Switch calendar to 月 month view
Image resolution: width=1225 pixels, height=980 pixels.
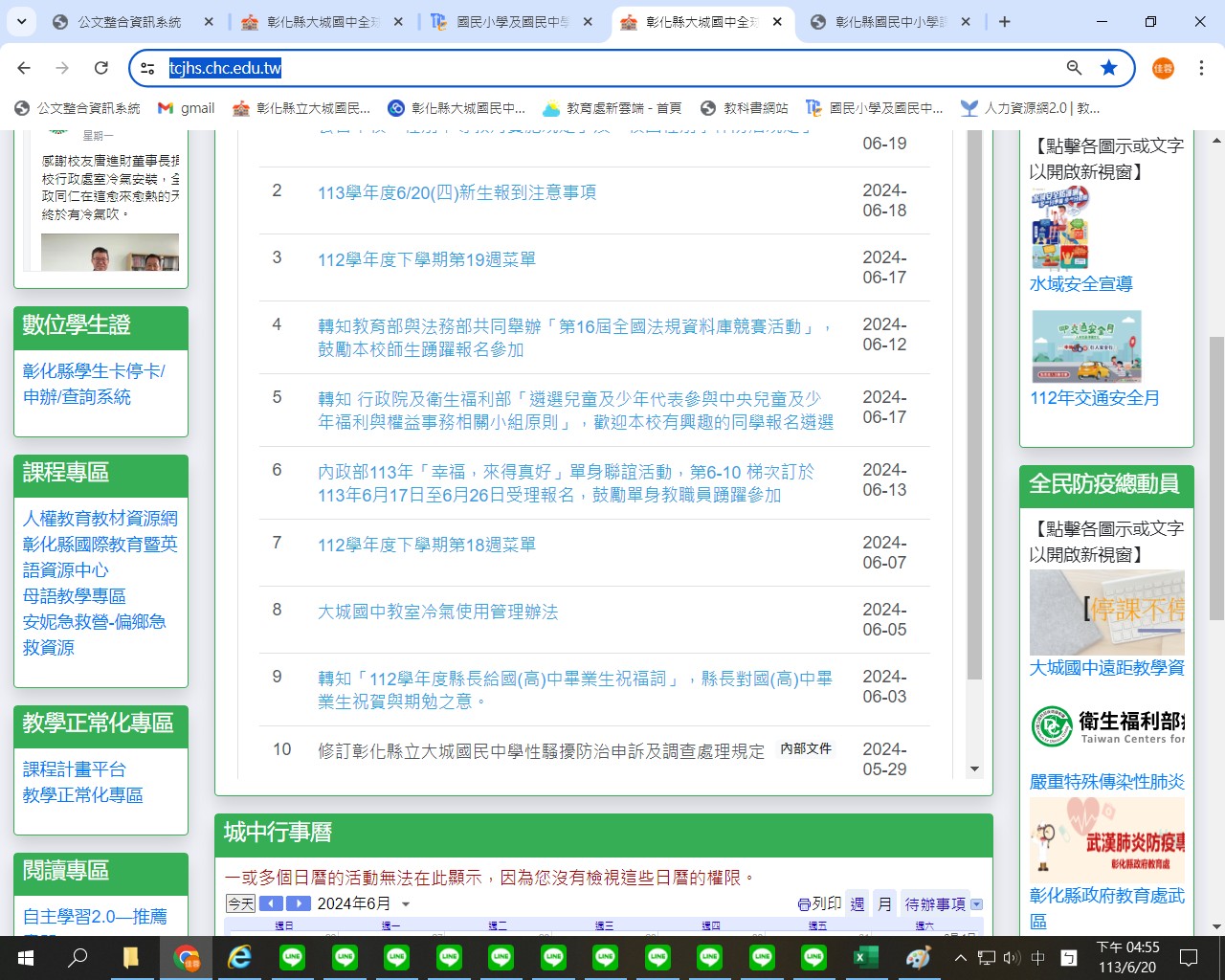click(883, 903)
